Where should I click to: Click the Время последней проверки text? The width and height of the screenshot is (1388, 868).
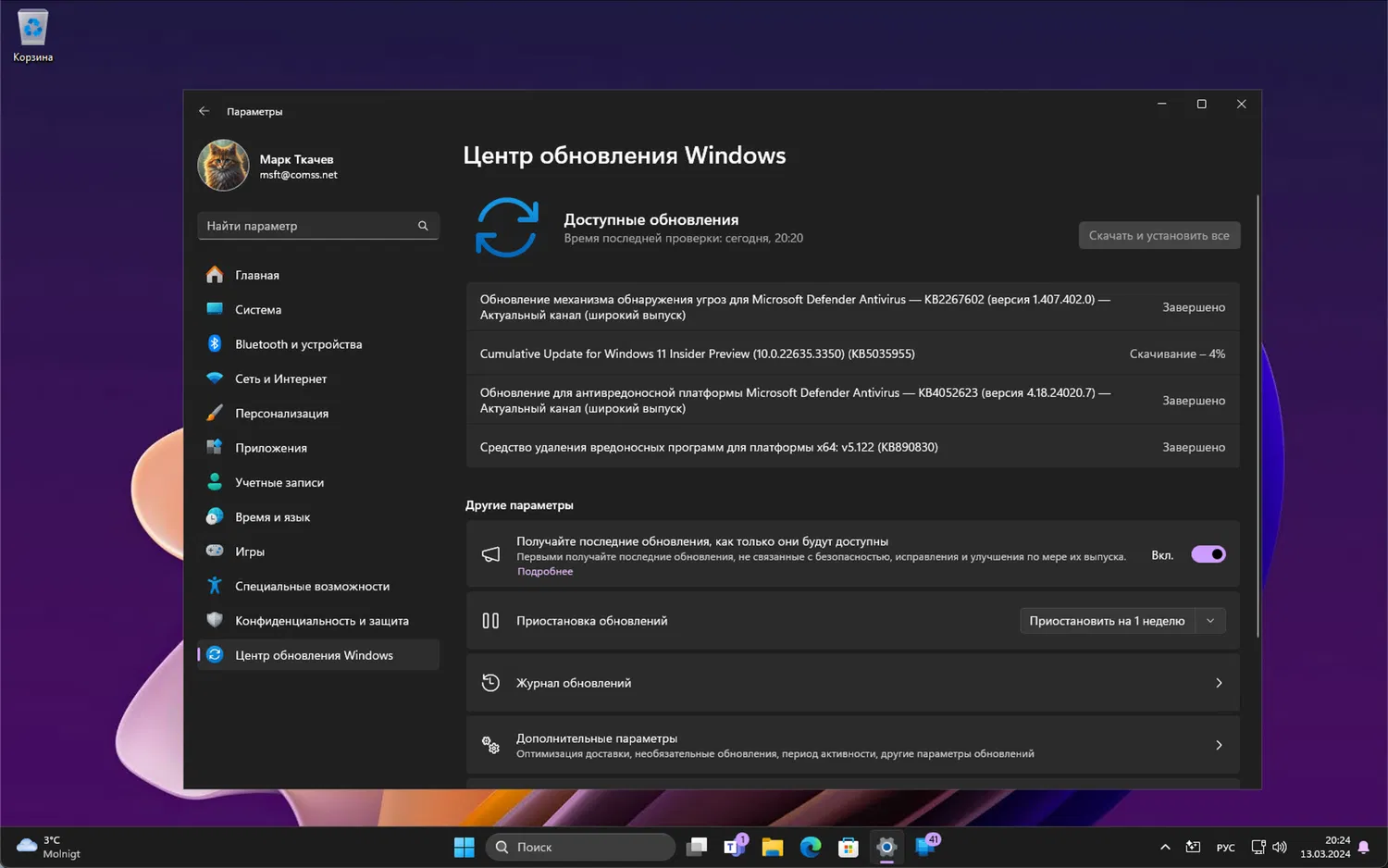[x=684, y=238]
